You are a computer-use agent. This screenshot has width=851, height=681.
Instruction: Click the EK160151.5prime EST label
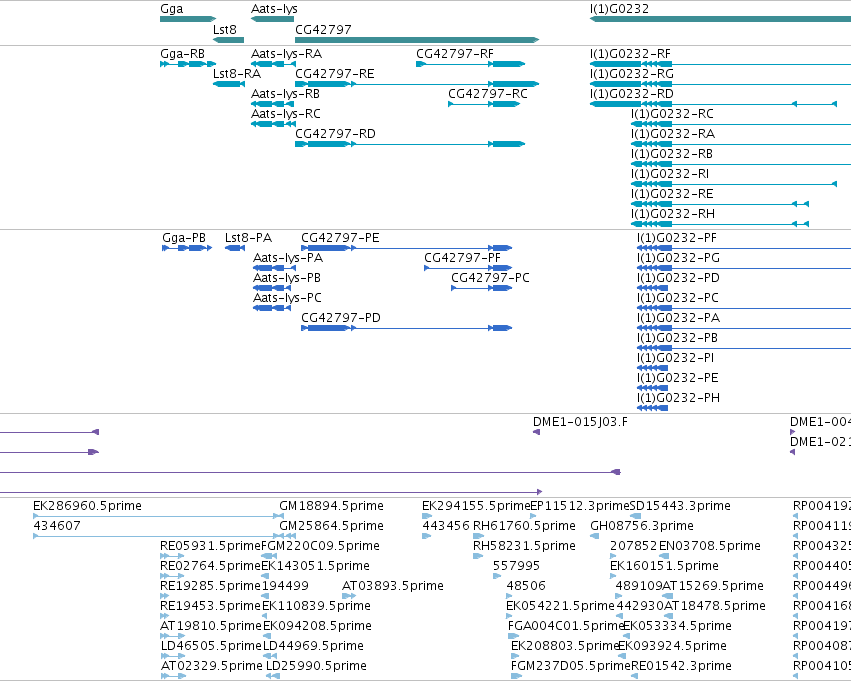664,567
